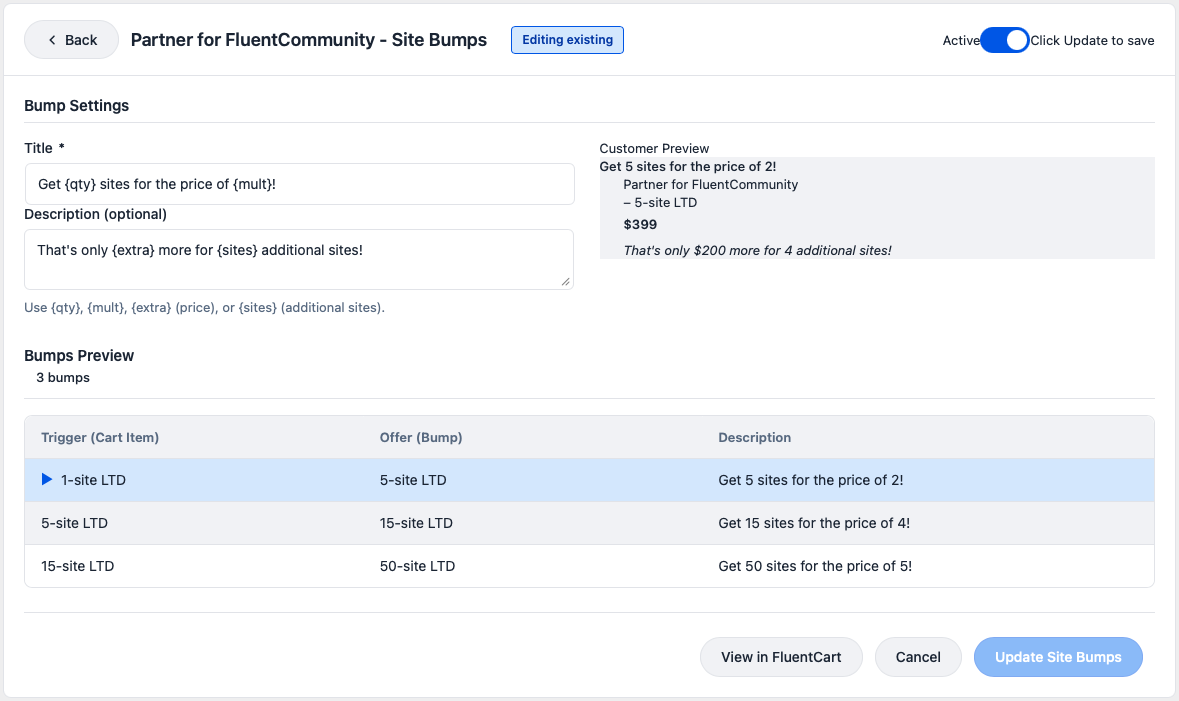Click 'Get 50 sites for the price of 5!' cell
1179x701 pixels.
(815, 566)
